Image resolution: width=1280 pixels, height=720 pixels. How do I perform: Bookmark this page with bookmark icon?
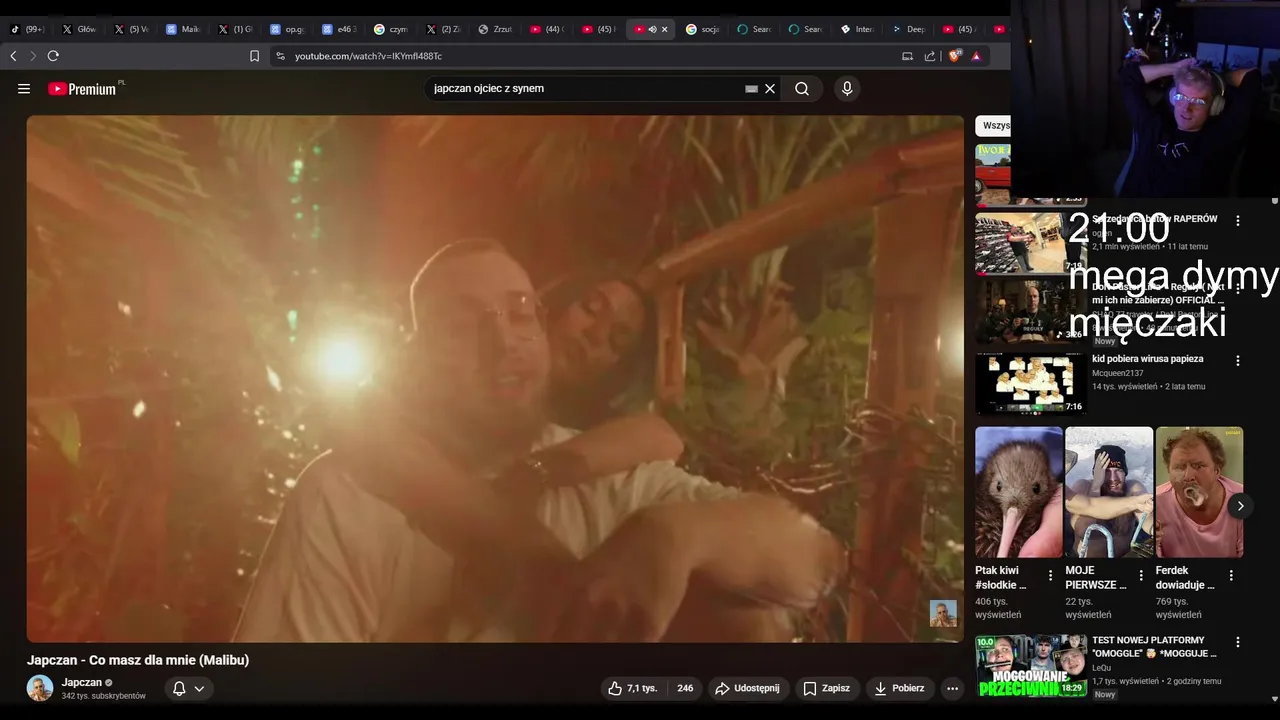pos(254,56)
